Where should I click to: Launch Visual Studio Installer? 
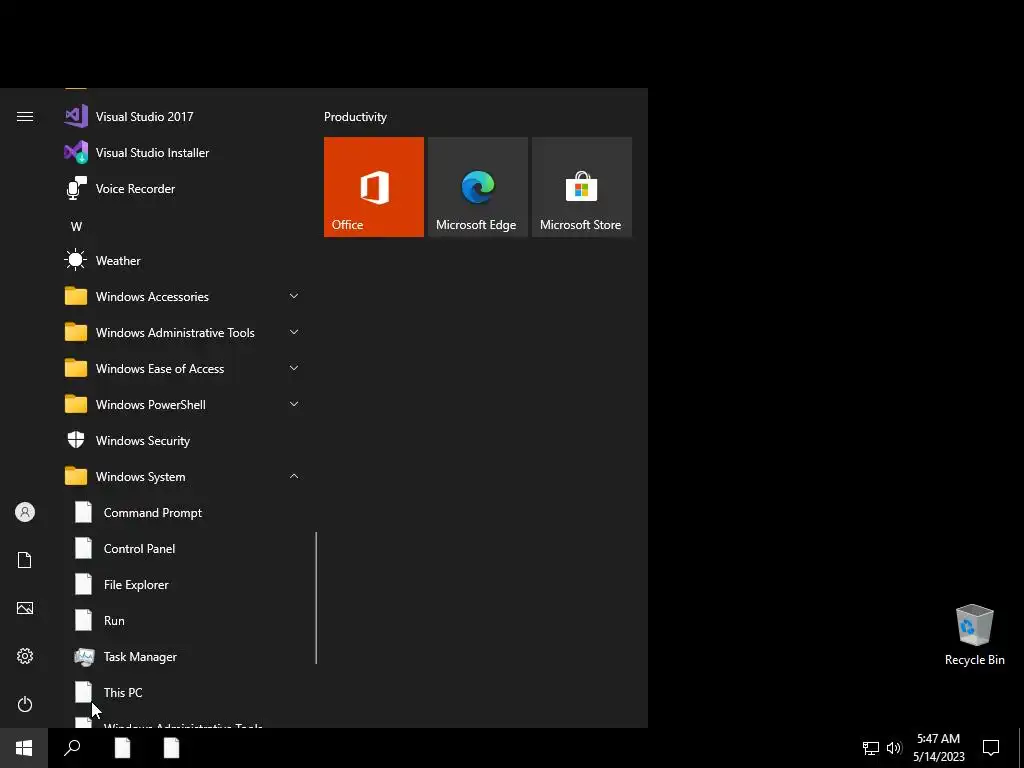(181, 153)
